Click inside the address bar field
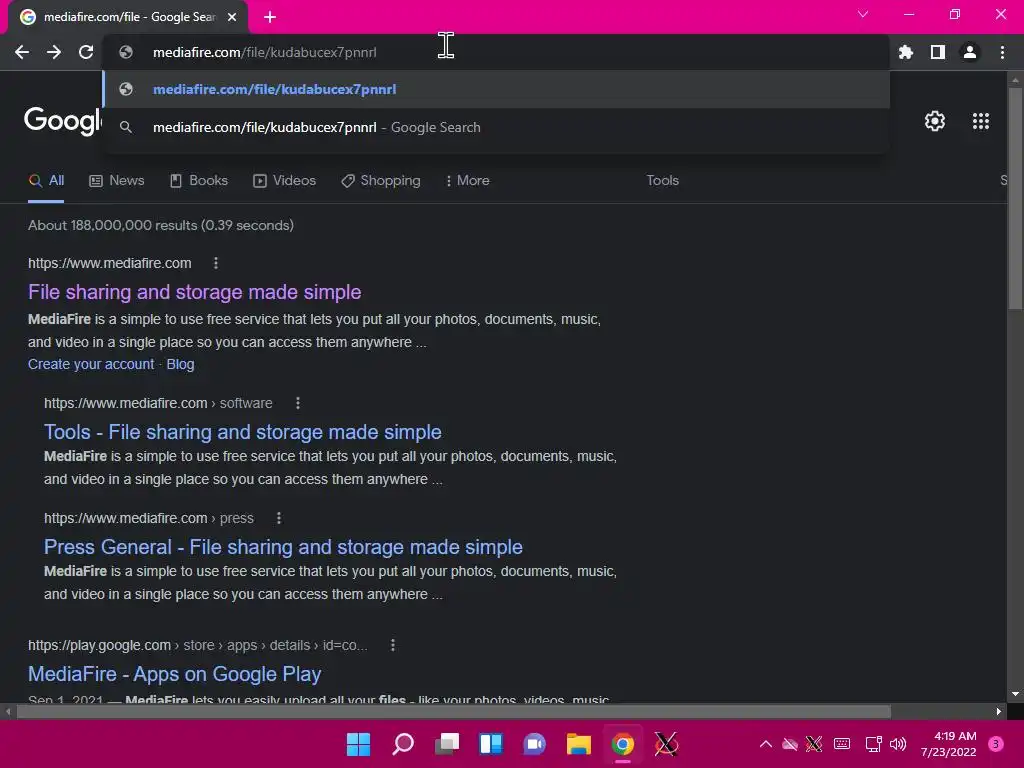The width and height of the screenshot is (1024, 768). coord(496,52)
